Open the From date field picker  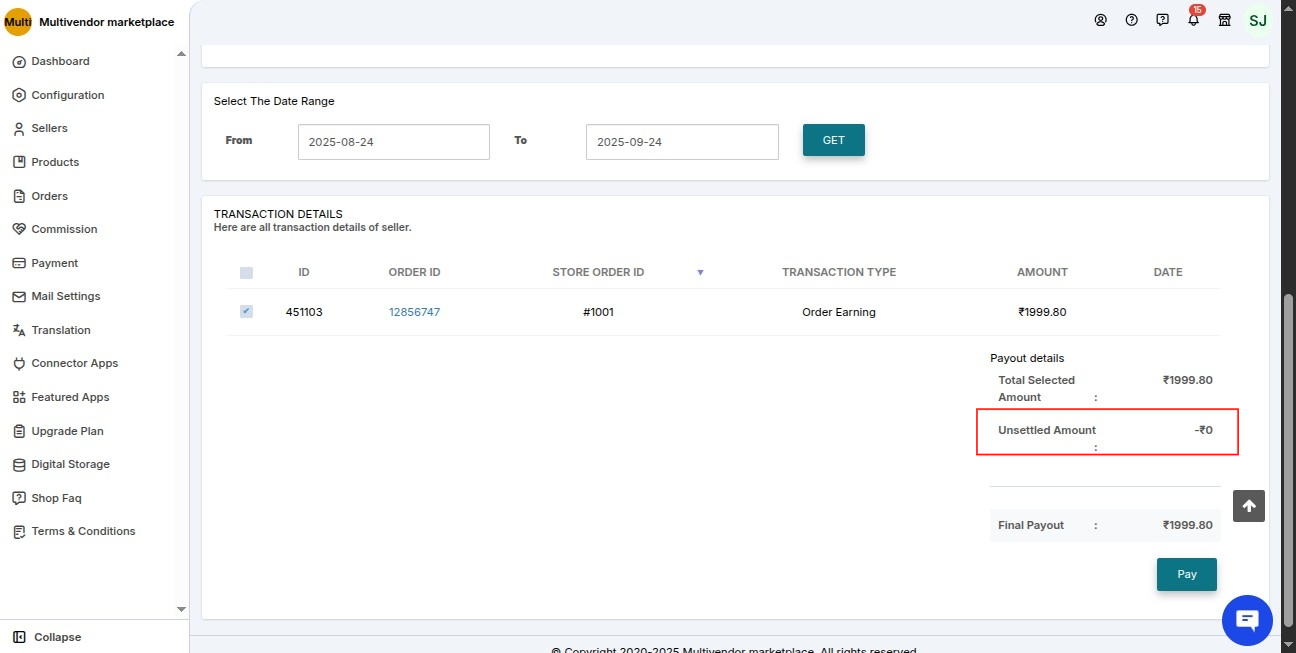click(x=393, y=141)
